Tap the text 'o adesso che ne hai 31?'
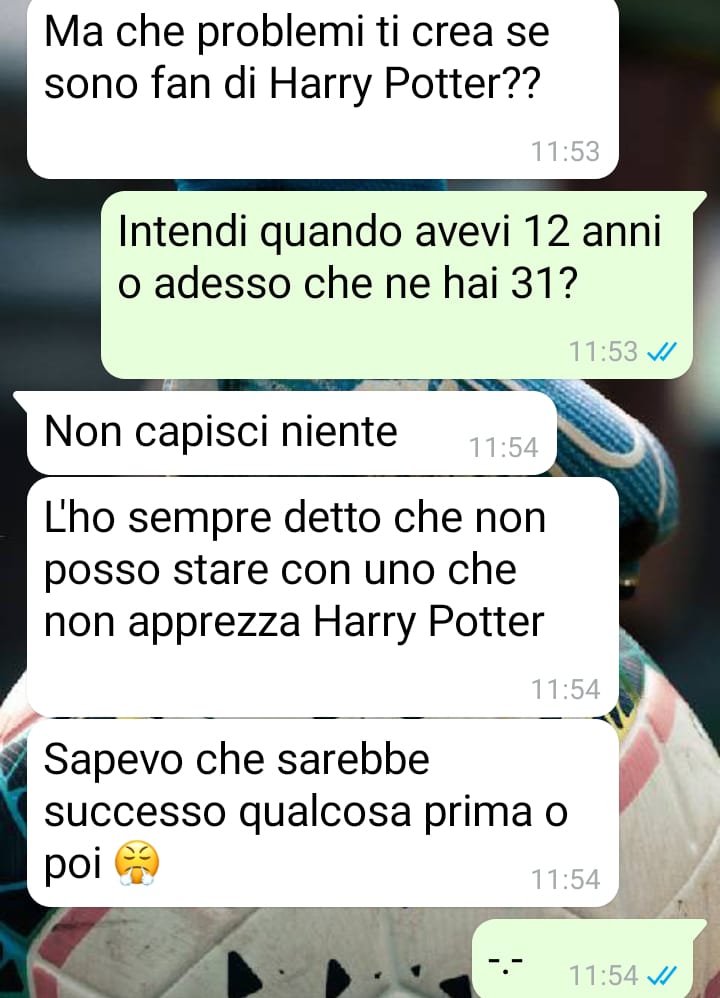 (x=347, y=283)
